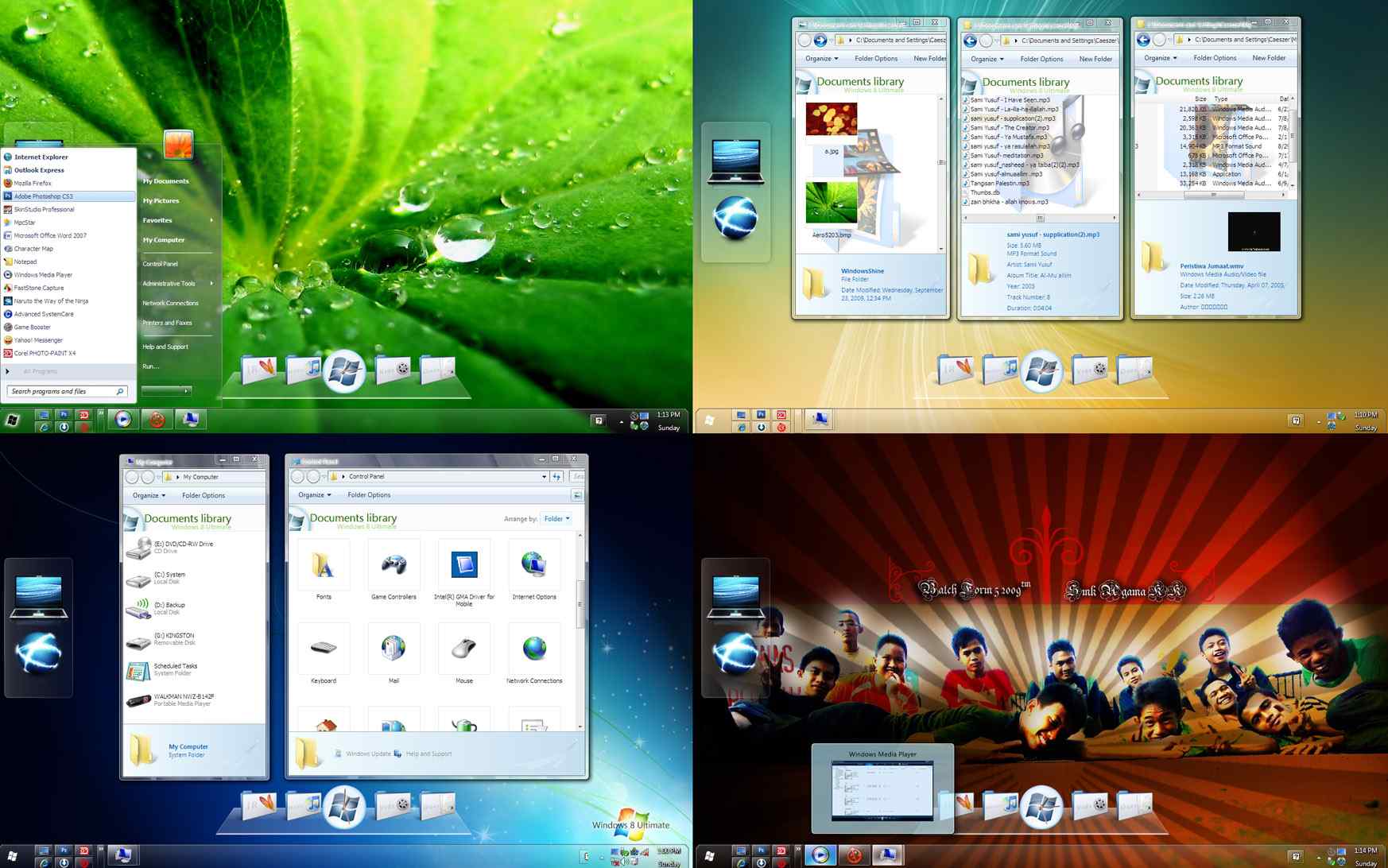Open the Mail icon in Control Panel
Image resolution: width=1388 pixels, height=868 pixels.
[x=394, y=648]
